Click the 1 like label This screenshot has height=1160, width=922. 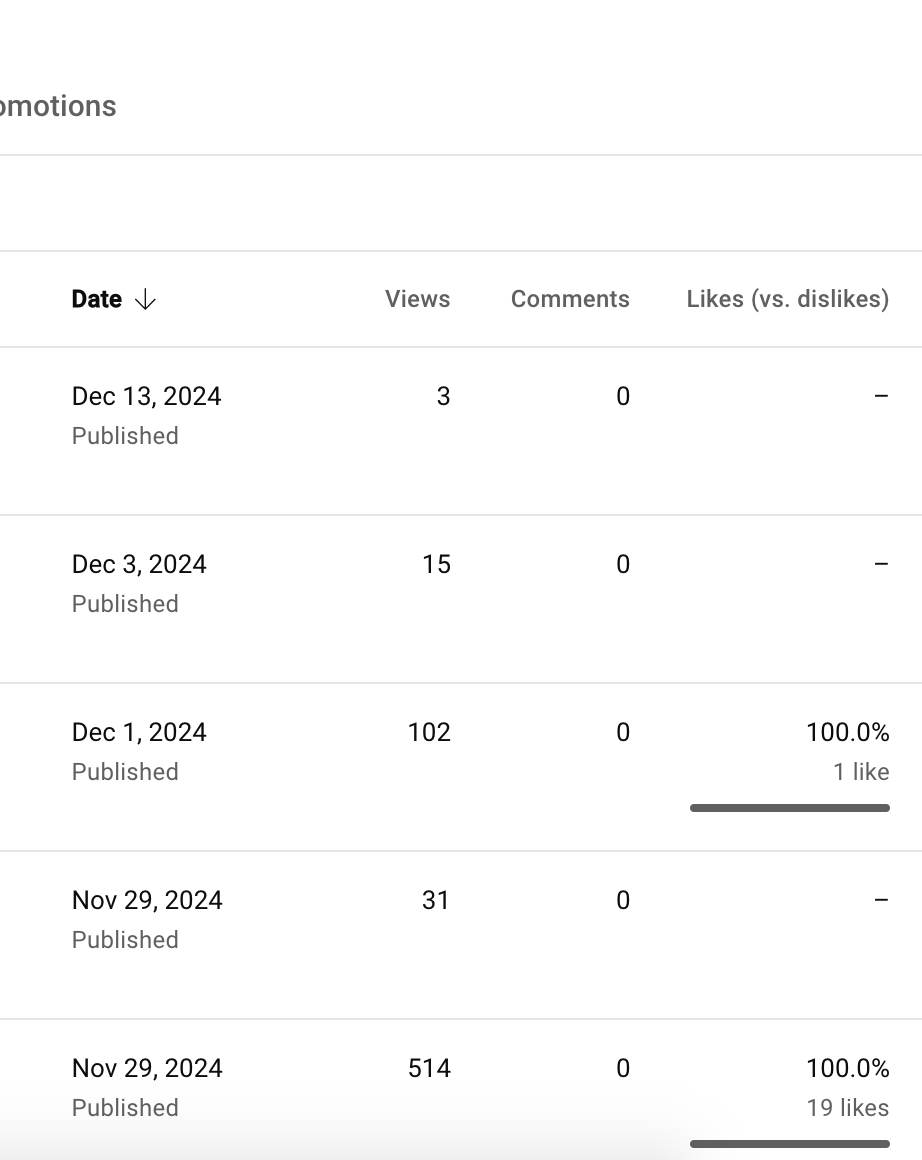click(x=861, y=772)
